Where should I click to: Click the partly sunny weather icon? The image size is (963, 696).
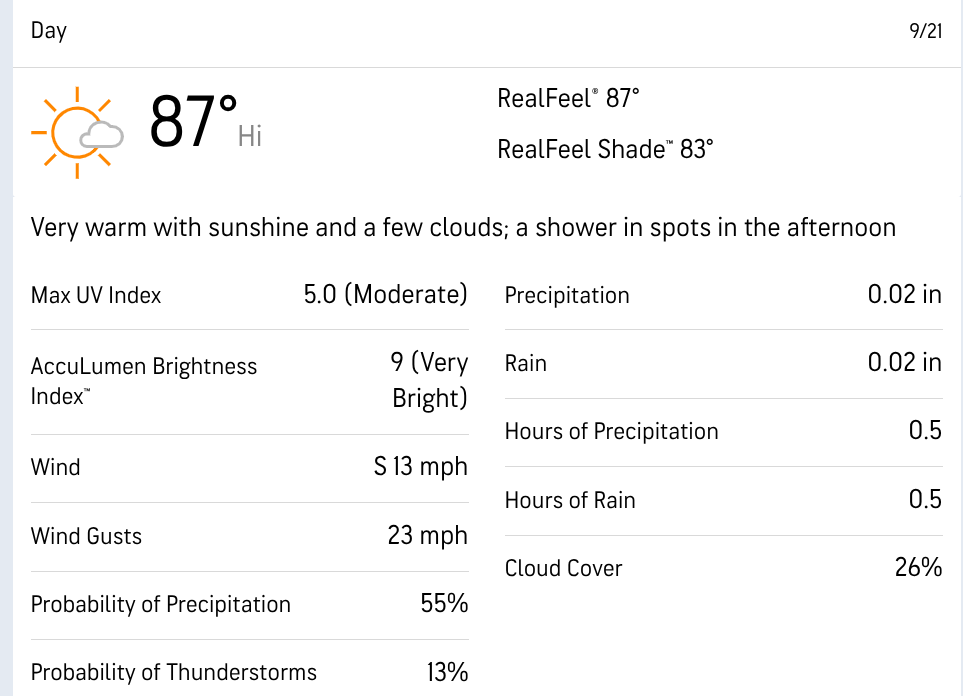(77, 133)
